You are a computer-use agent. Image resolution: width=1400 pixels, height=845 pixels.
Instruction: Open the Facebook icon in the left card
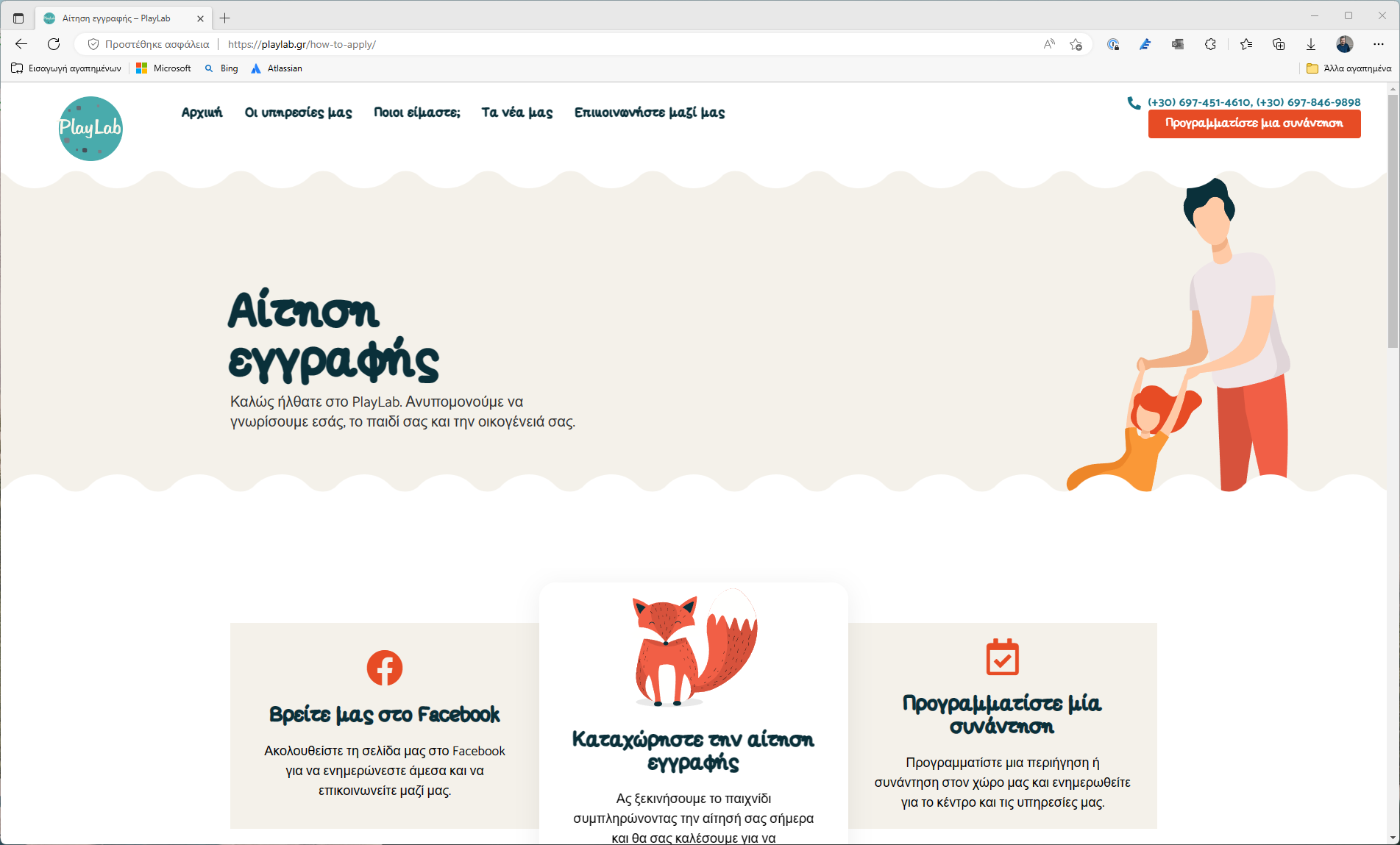point(385,668)
